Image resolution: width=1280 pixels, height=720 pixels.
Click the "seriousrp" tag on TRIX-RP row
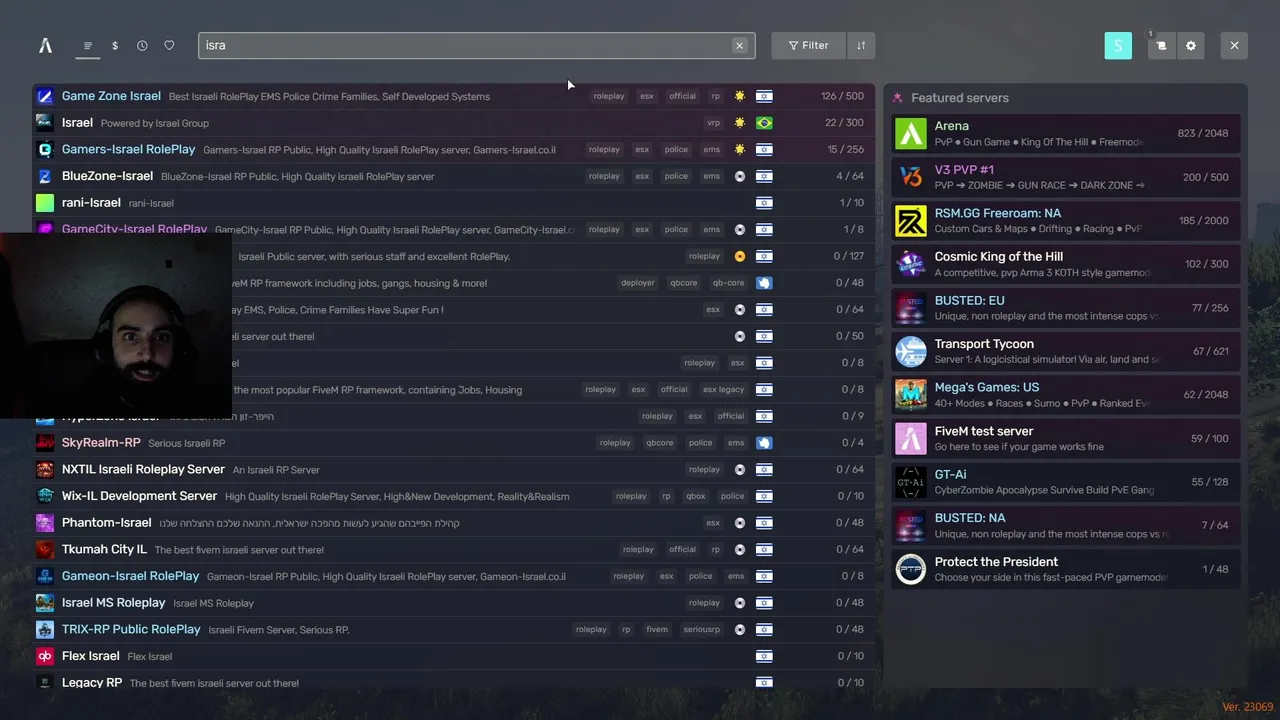click(701, 629)
